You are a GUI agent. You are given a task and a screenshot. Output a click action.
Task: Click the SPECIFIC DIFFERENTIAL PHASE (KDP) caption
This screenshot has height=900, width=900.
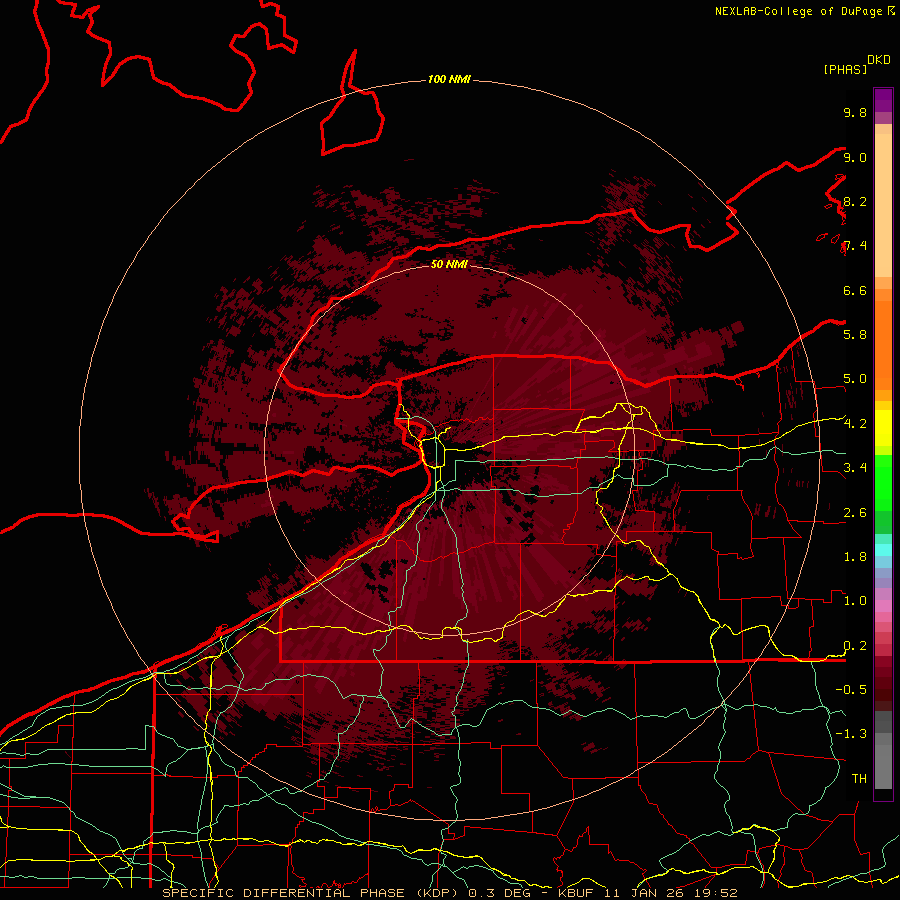tap(312, 893)
